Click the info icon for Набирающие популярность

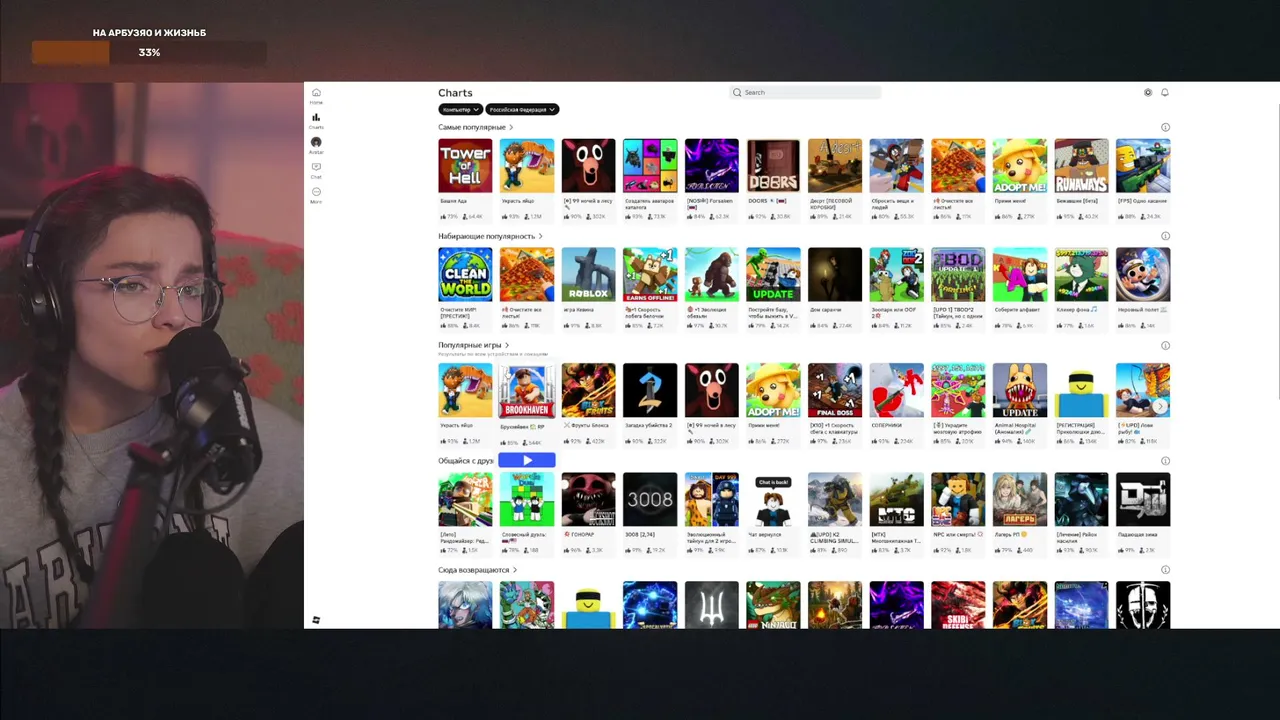point(1165,237)
